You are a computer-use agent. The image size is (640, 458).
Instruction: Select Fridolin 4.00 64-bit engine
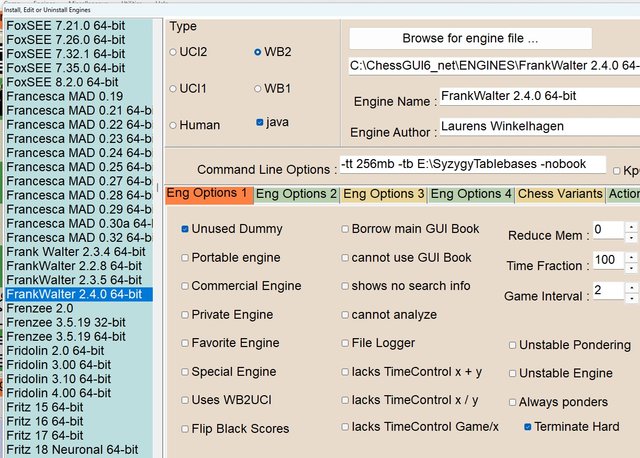coord(79,393)
